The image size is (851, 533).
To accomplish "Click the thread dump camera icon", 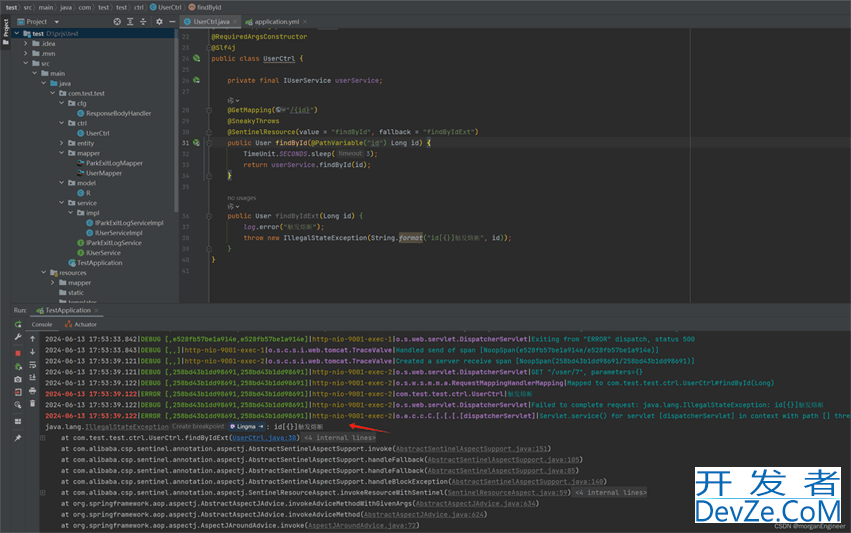I will [18, 379].
